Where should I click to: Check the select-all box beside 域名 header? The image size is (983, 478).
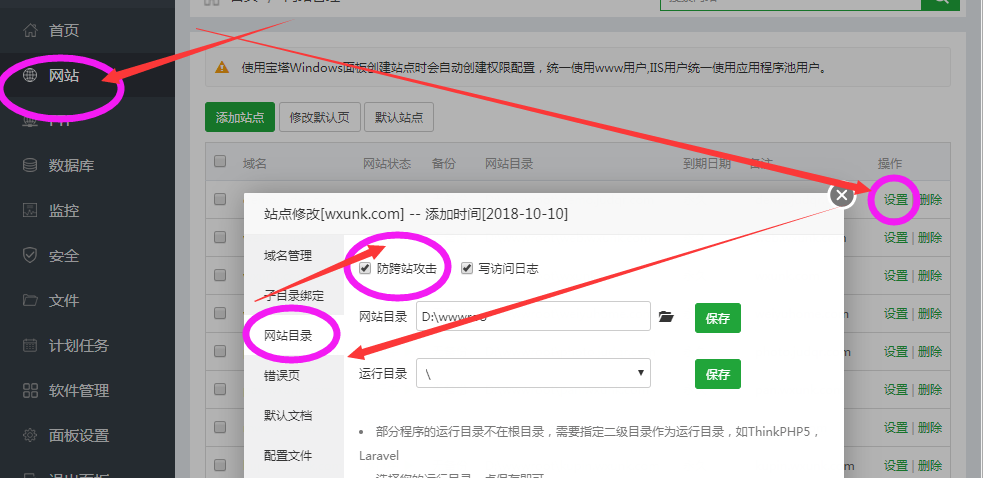[x=220, y=162]
